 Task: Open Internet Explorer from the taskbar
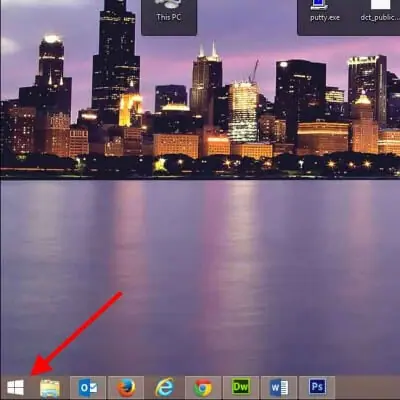(164, 388)
